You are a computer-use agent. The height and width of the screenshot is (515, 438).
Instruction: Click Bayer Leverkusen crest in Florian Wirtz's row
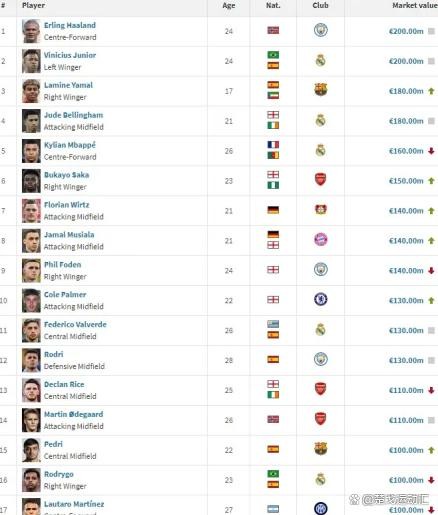coord(321,210)
